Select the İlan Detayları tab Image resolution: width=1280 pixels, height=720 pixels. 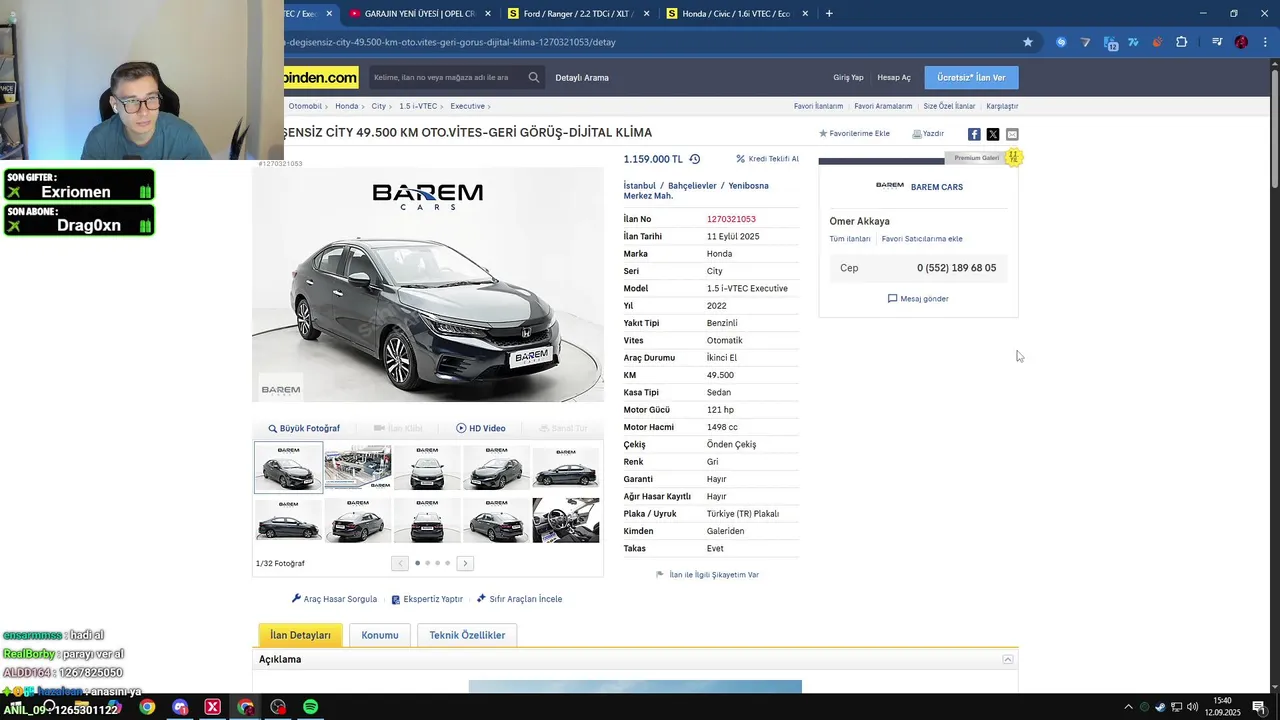click(x=300, y=635)
